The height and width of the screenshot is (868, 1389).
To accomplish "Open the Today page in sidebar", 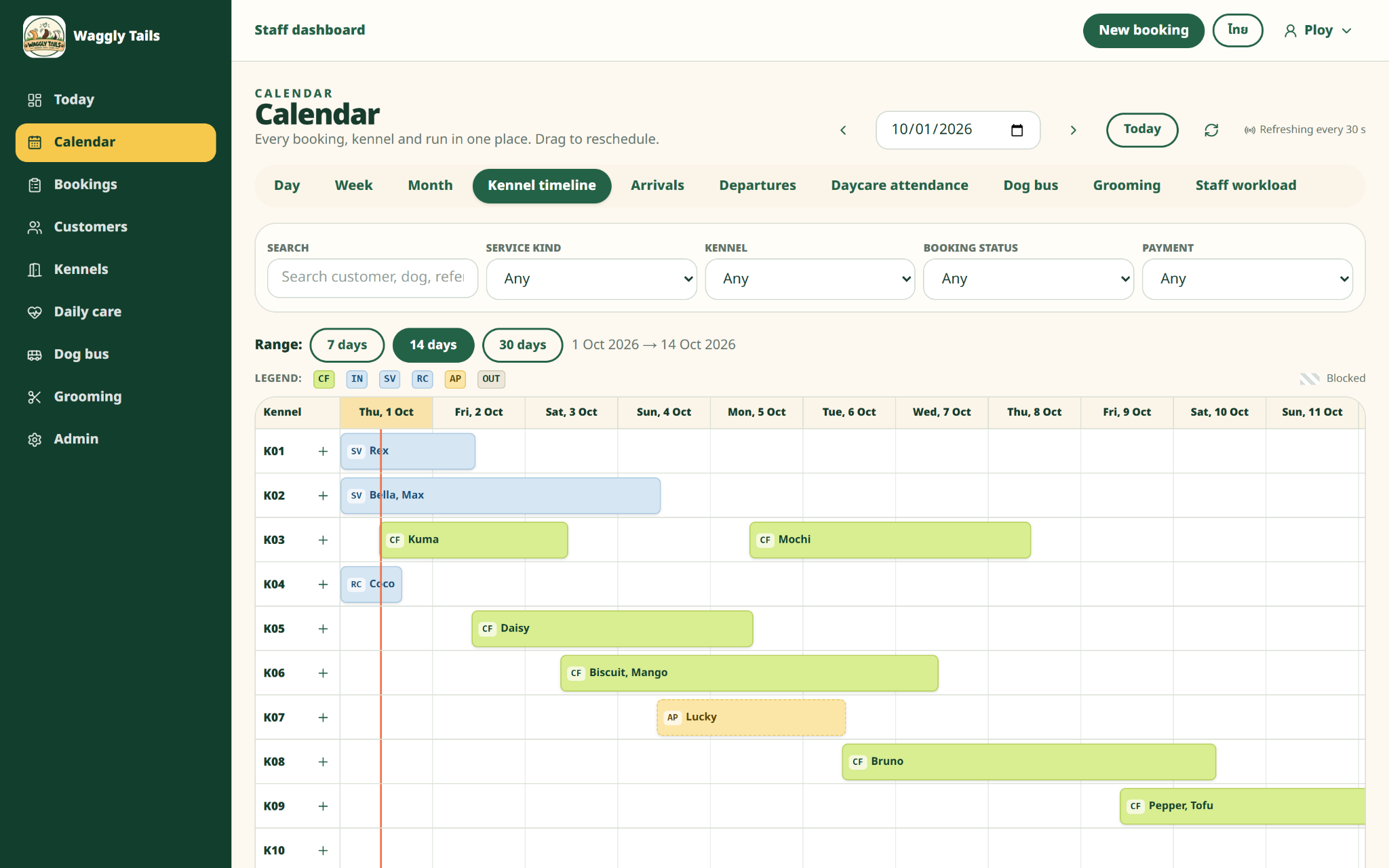I will (x=115, y=100).
